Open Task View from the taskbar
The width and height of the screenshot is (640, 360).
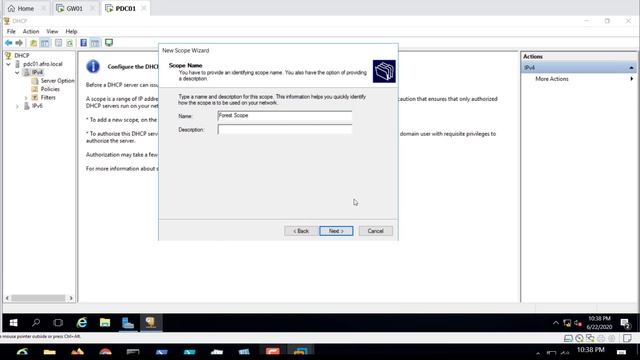(58, 323)
